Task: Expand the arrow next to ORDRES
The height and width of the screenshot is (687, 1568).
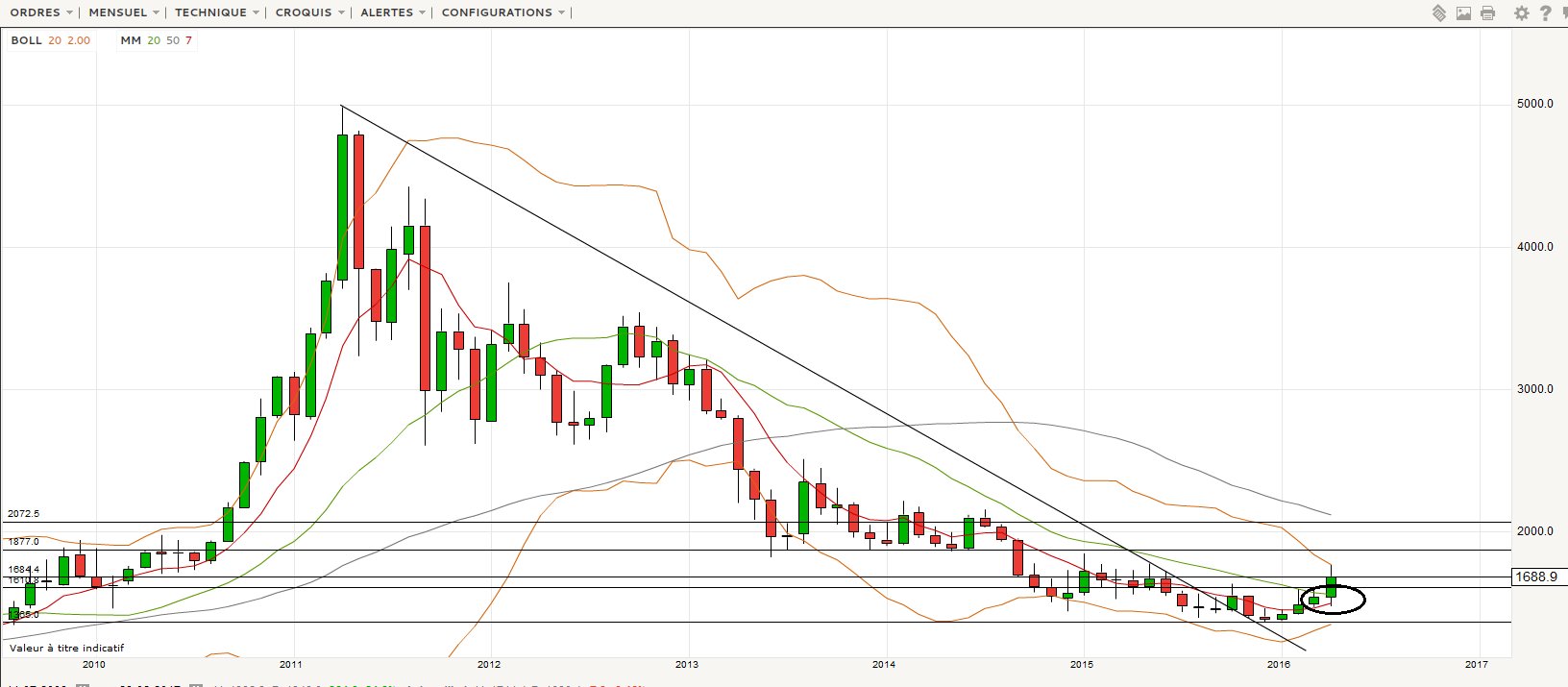Action: (70, 13)
